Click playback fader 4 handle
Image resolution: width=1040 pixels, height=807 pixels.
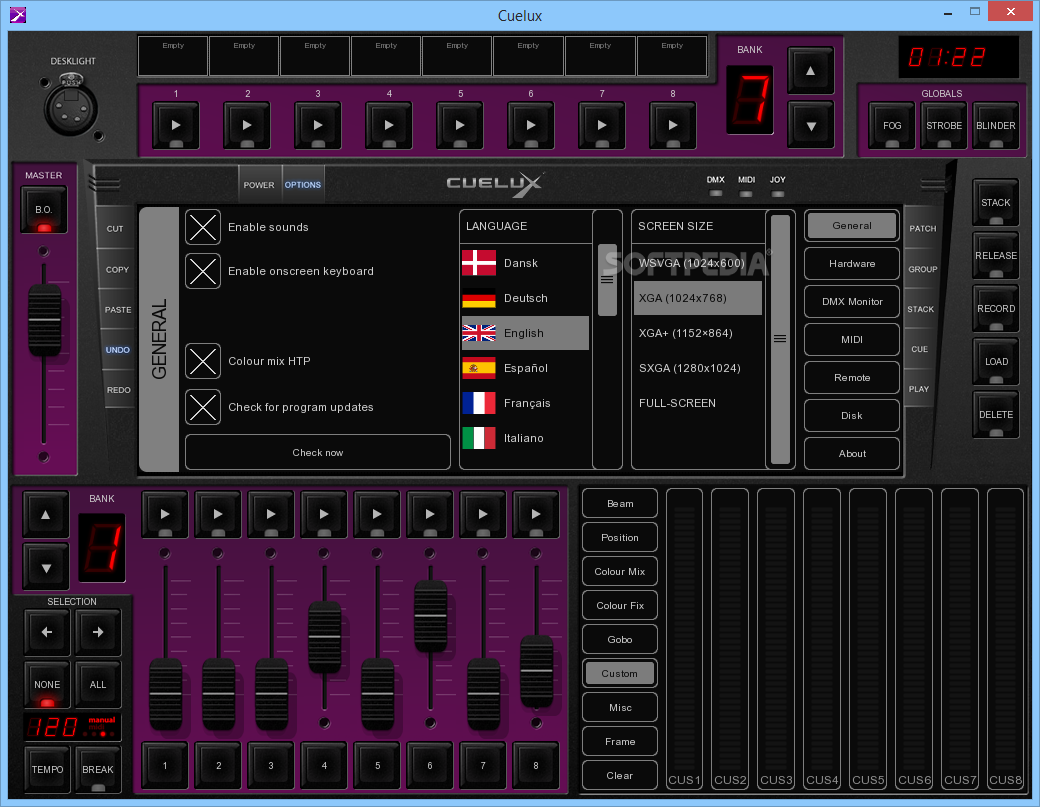point(324,637)
